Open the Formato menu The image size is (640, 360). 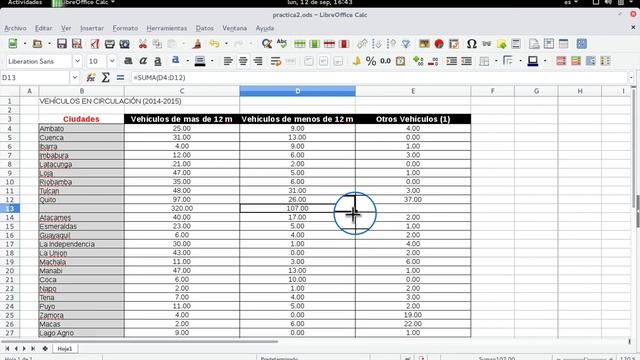tap(125, 28)
